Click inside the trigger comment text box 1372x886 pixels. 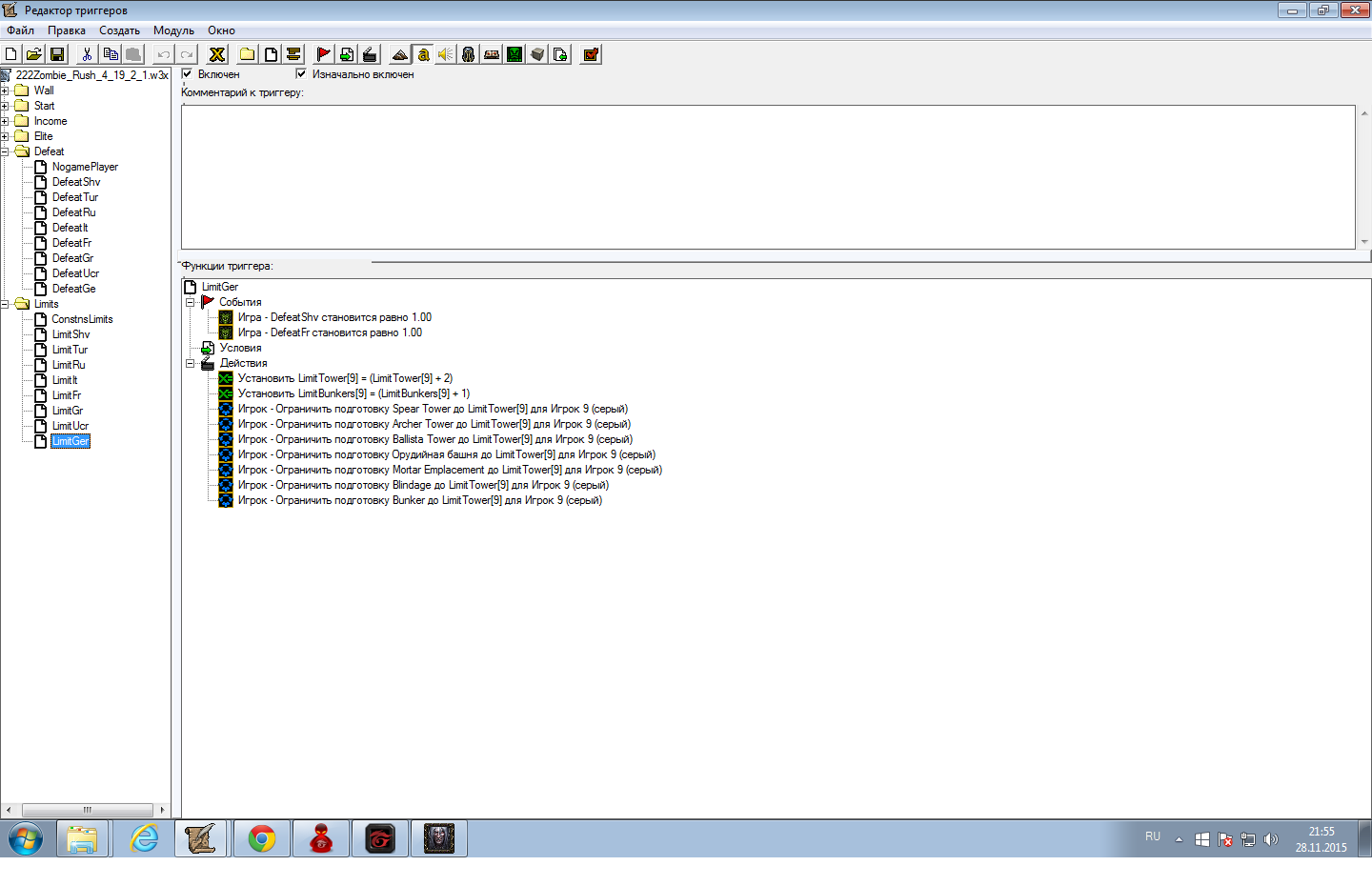(768, 177)
